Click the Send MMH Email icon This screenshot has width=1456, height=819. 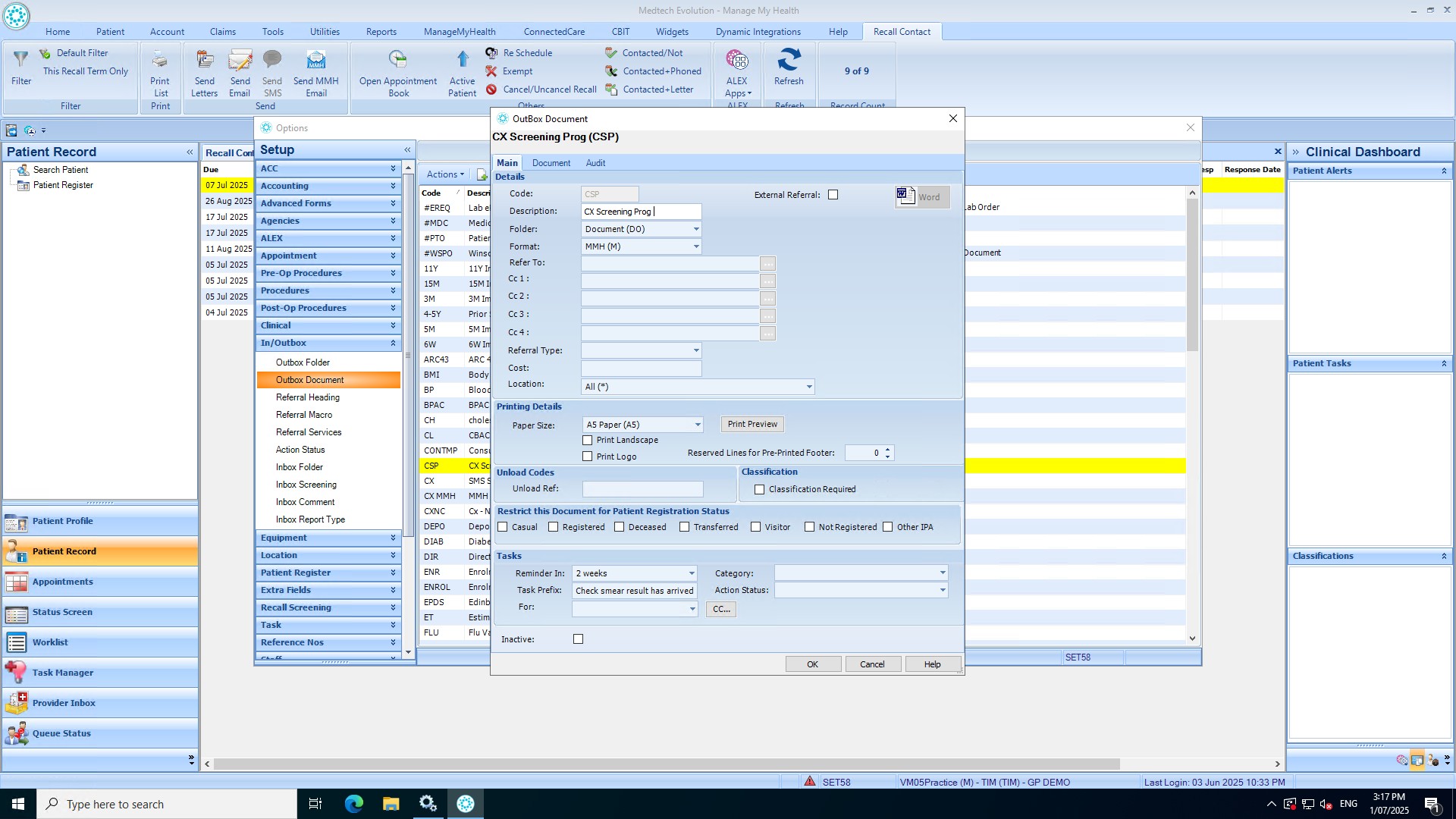pyautogui.click(x=315, y=61)
